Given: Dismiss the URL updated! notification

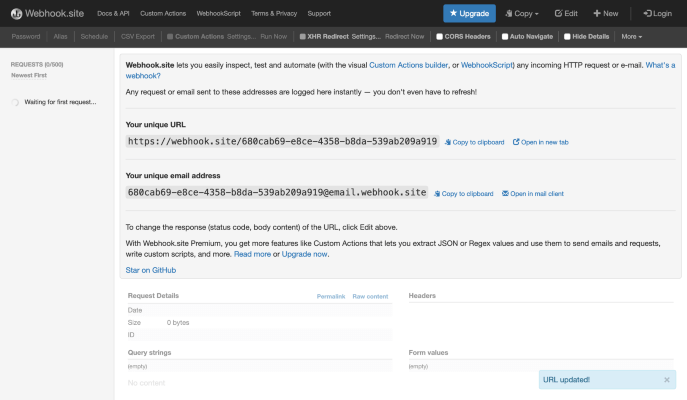Looking at the screenshot, I should [x=666, y=380].
